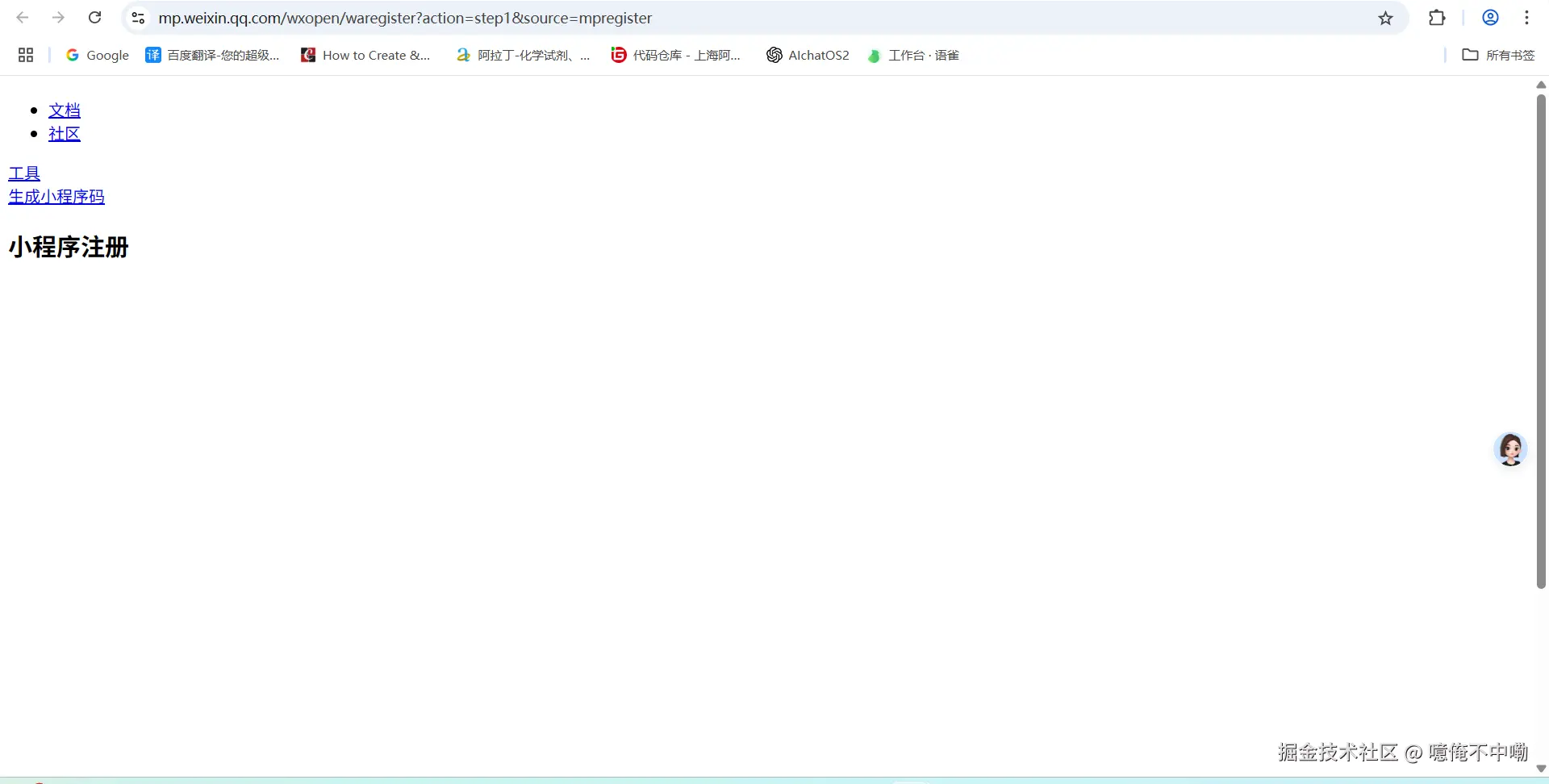
Task: Open the 代码仓库 bookmark
Action: [676, 55]
